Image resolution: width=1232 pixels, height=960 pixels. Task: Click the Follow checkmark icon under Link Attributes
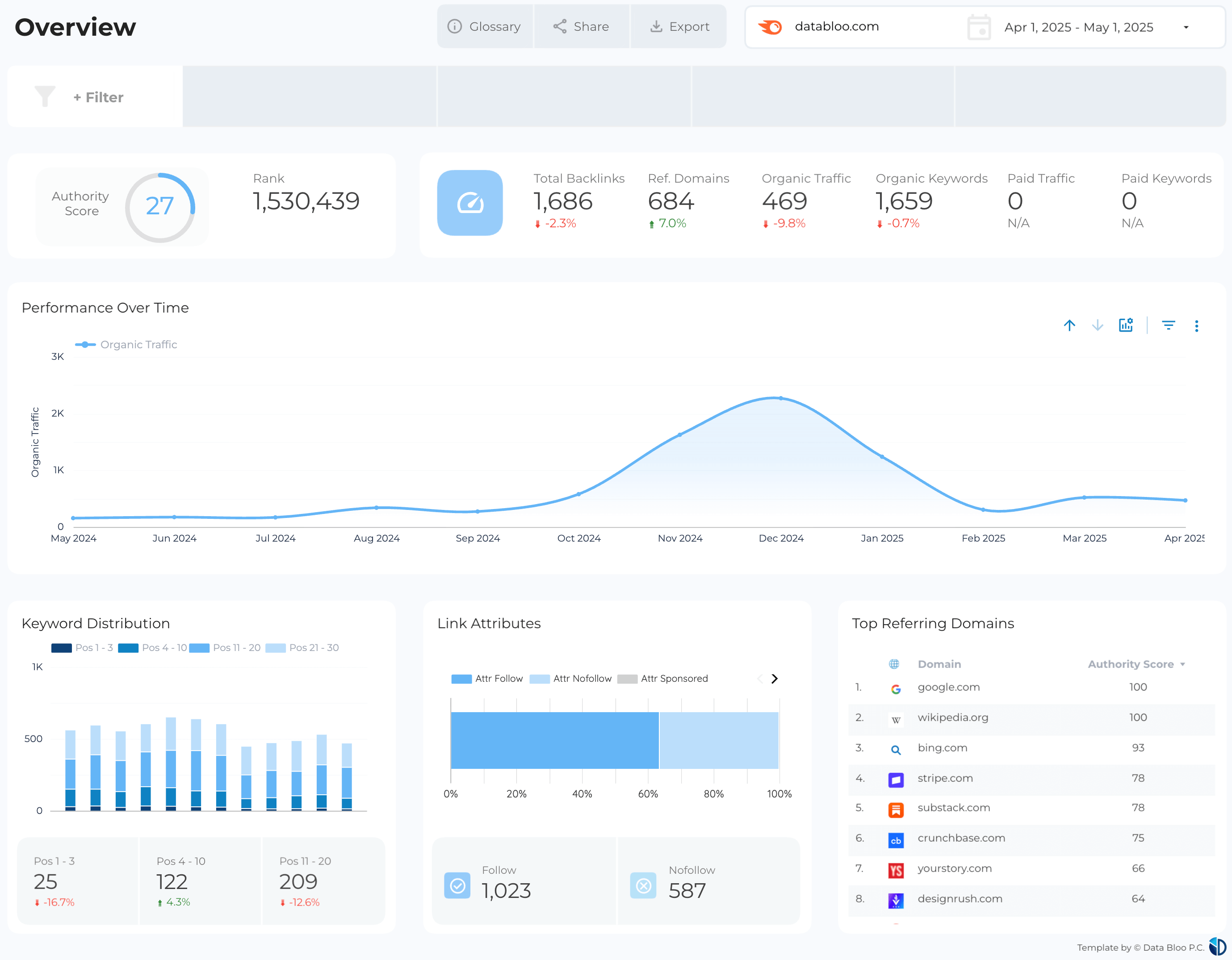[457, 885]
